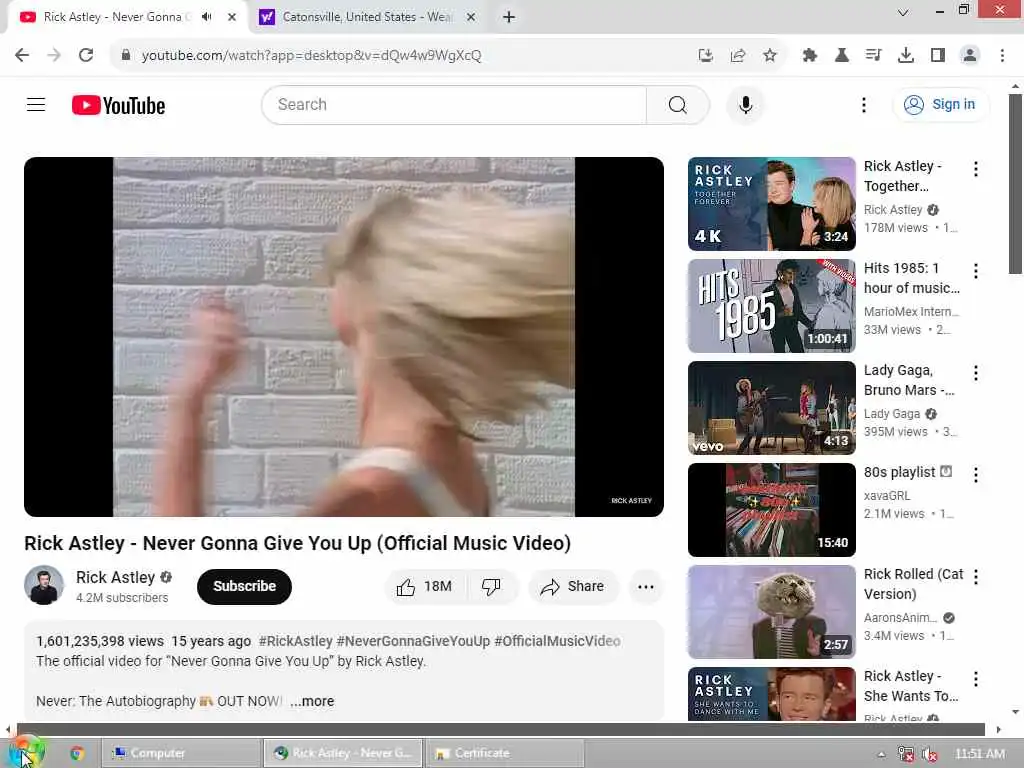The height and width of the screenshot is (768, 1024).
Task: Open the #RickAstley hashtag link
Action: 296,641
